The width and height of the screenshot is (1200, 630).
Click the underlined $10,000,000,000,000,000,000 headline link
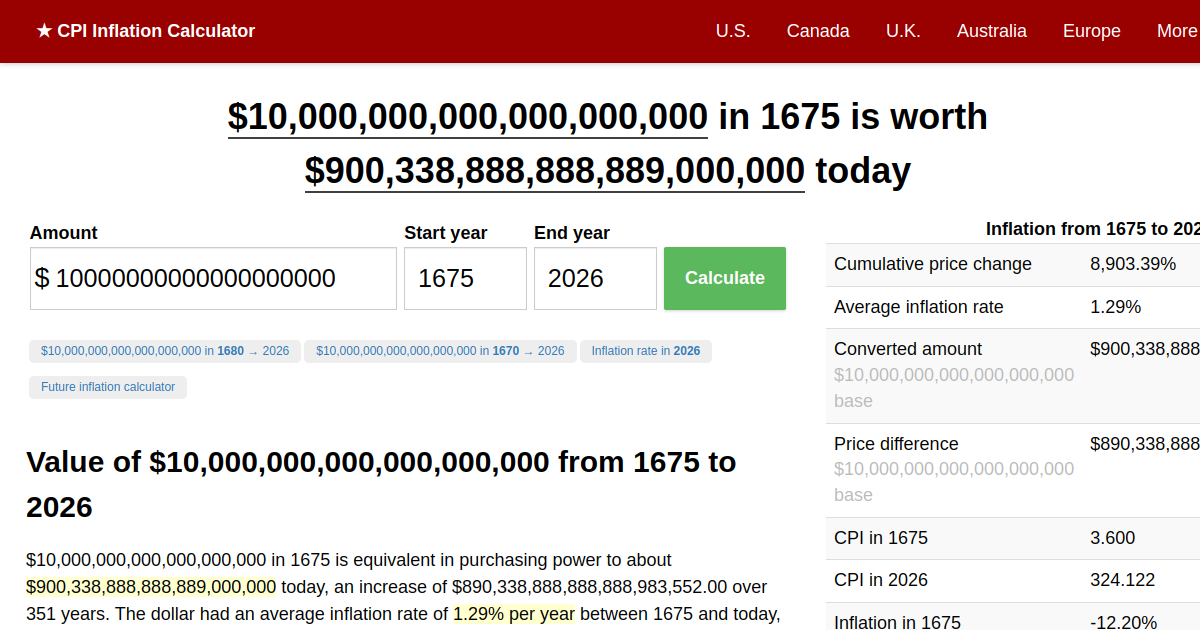point(467,117)
